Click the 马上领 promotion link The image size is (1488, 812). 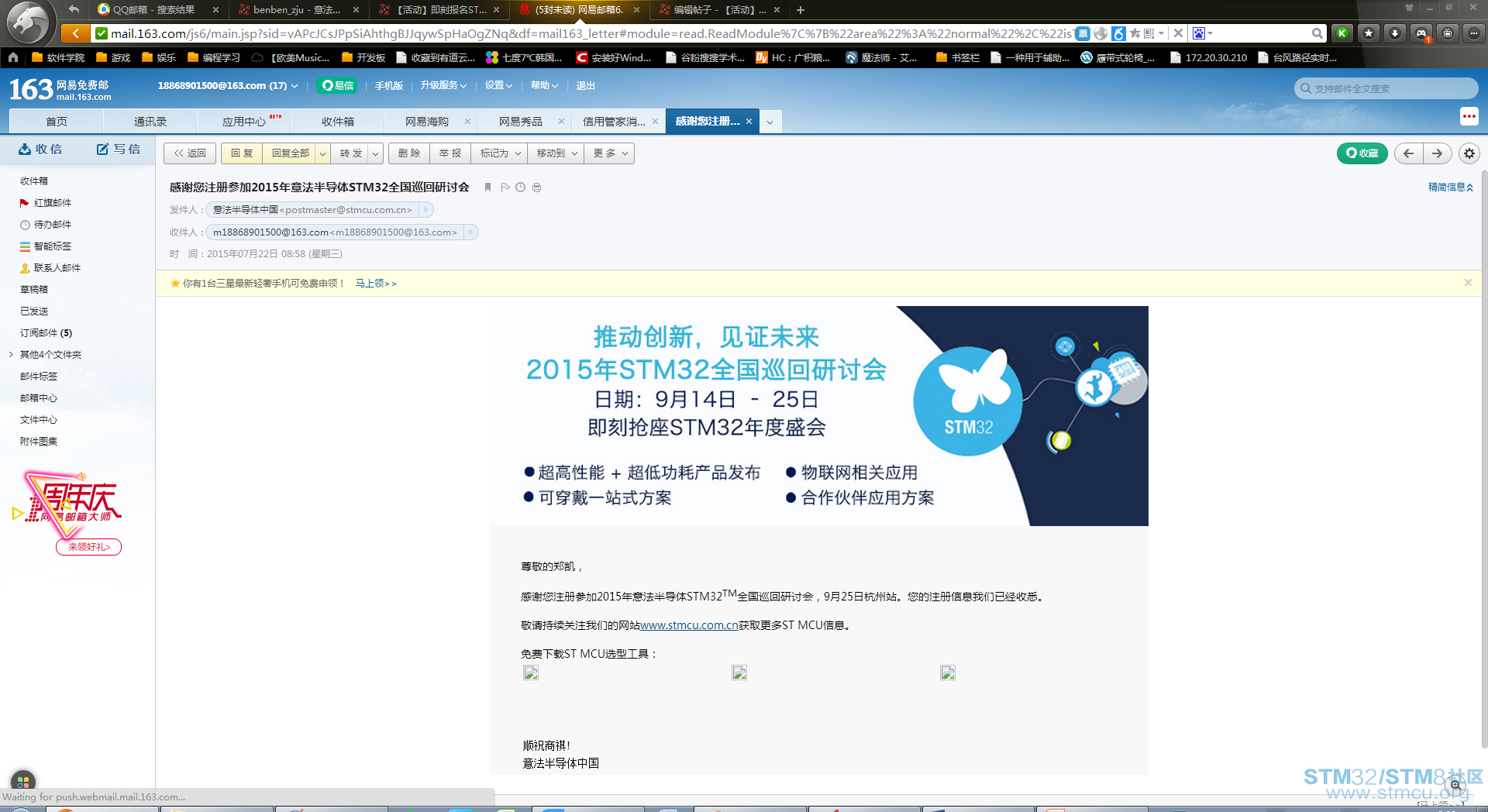(376, 284)
